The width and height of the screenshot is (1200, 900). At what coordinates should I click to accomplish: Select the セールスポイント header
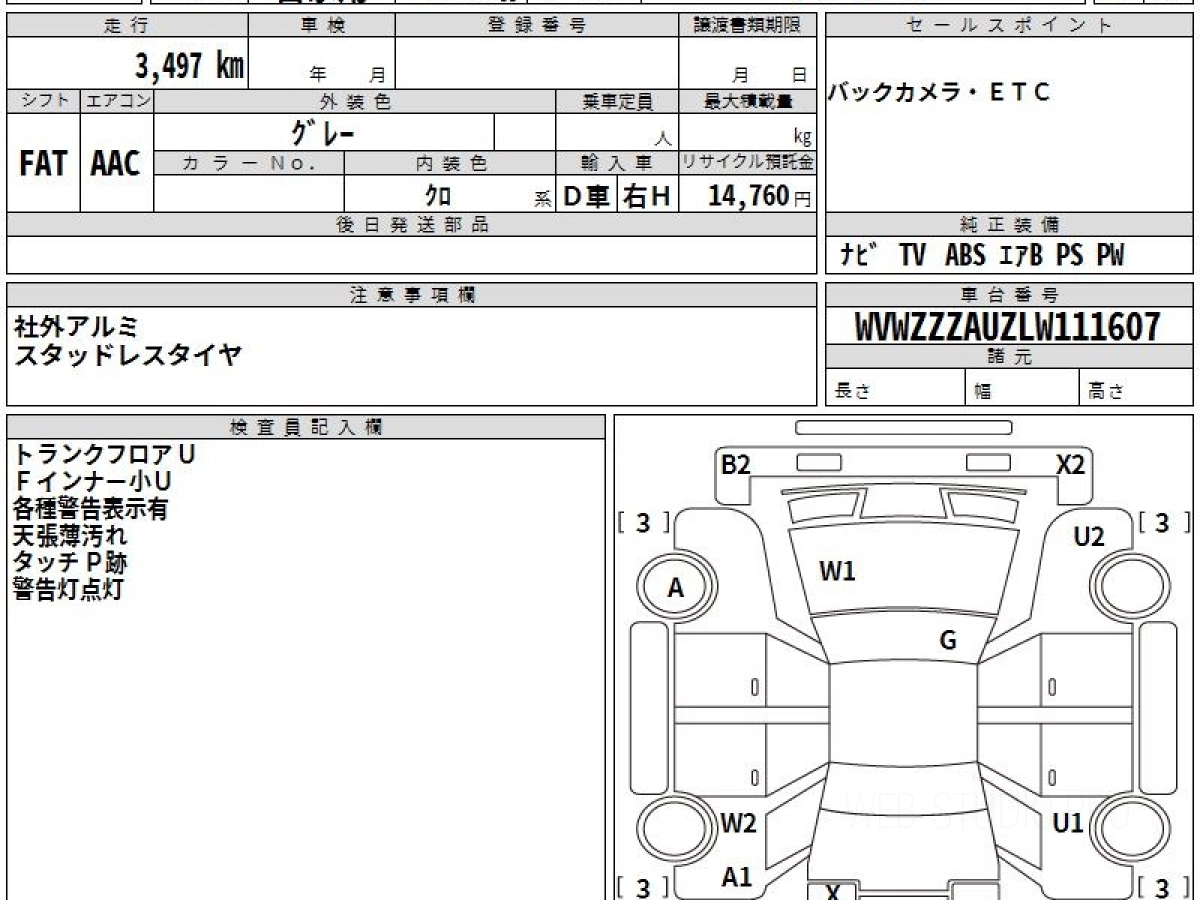pos(1009,26)
